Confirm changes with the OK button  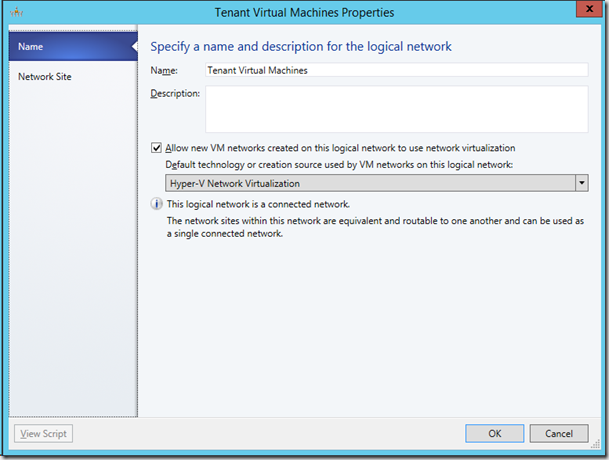click(x=493, y=434)
